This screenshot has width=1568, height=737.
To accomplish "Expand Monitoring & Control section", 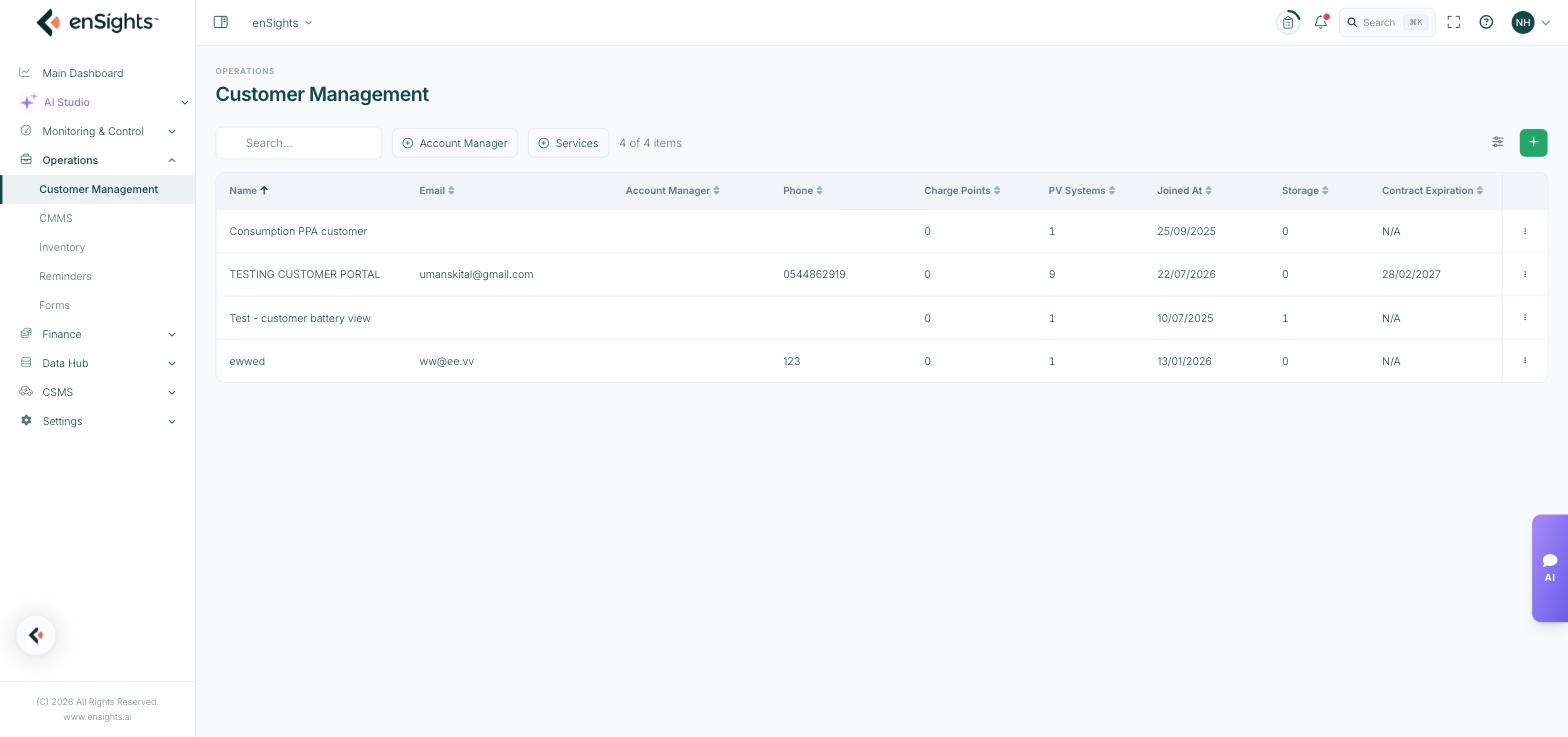I will (97, 131).
